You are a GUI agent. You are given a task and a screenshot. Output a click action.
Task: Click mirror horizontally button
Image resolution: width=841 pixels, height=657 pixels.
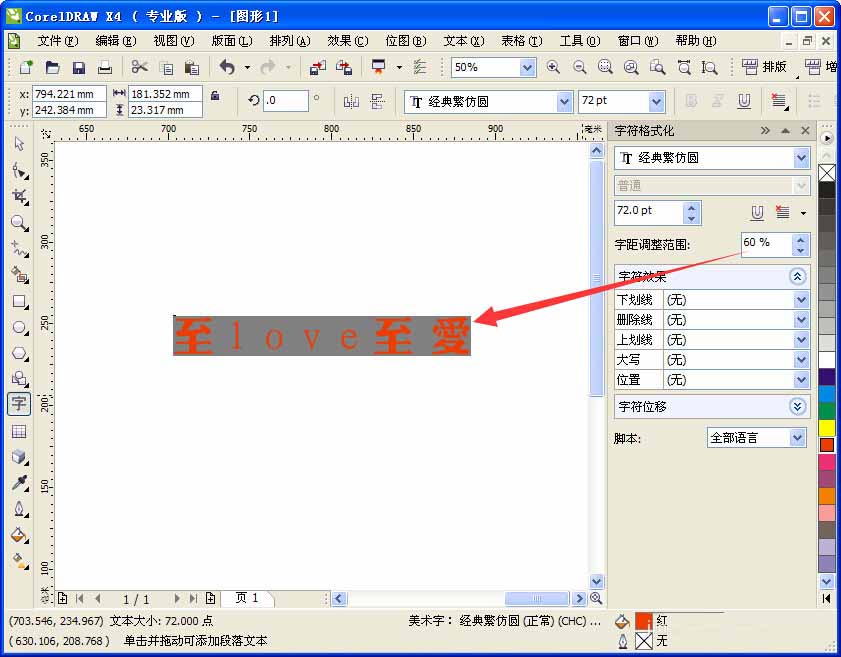pyautogui.click(x=351, y=101)
